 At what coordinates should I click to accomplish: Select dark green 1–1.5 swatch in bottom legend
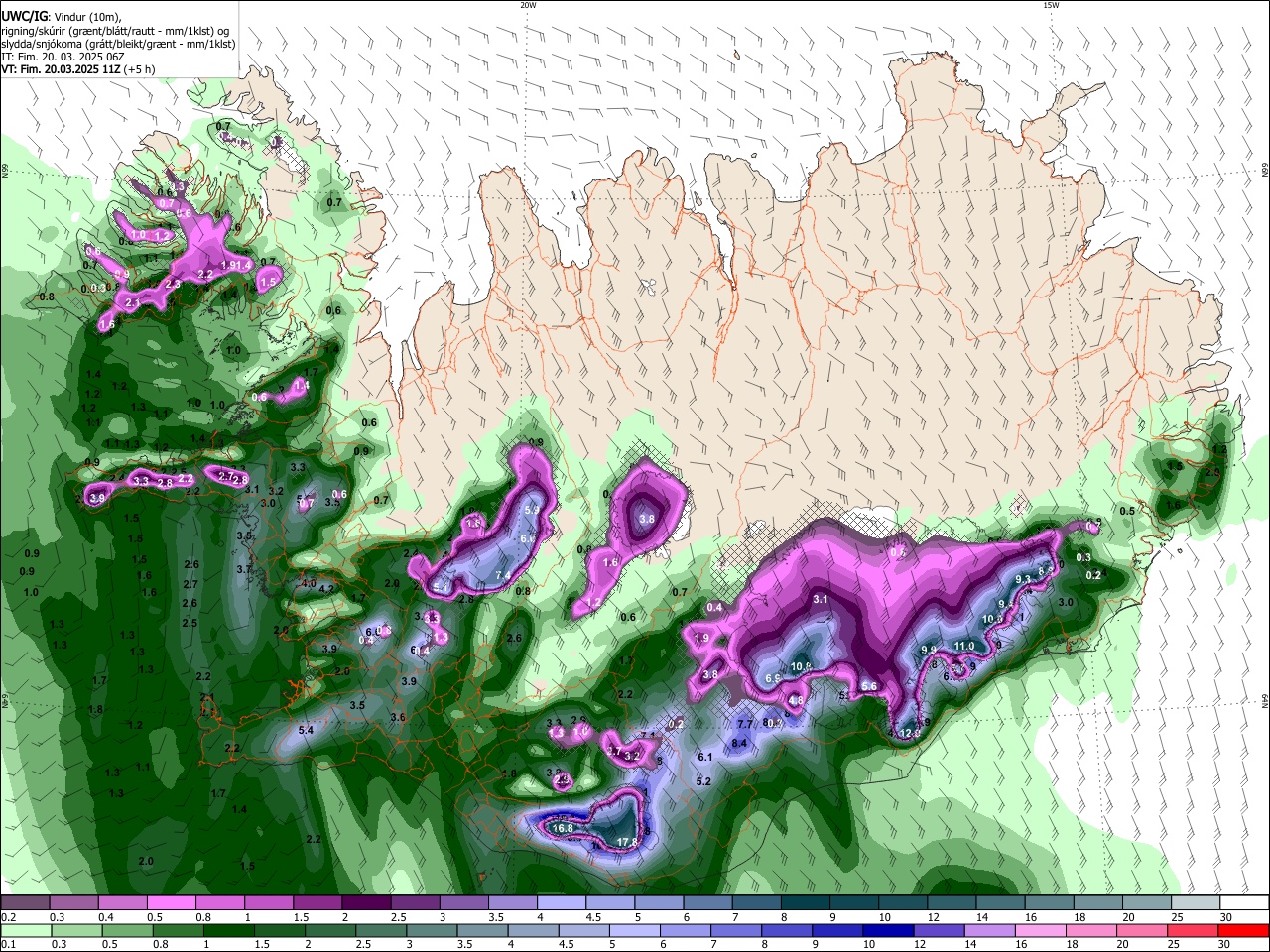(229, 930)
